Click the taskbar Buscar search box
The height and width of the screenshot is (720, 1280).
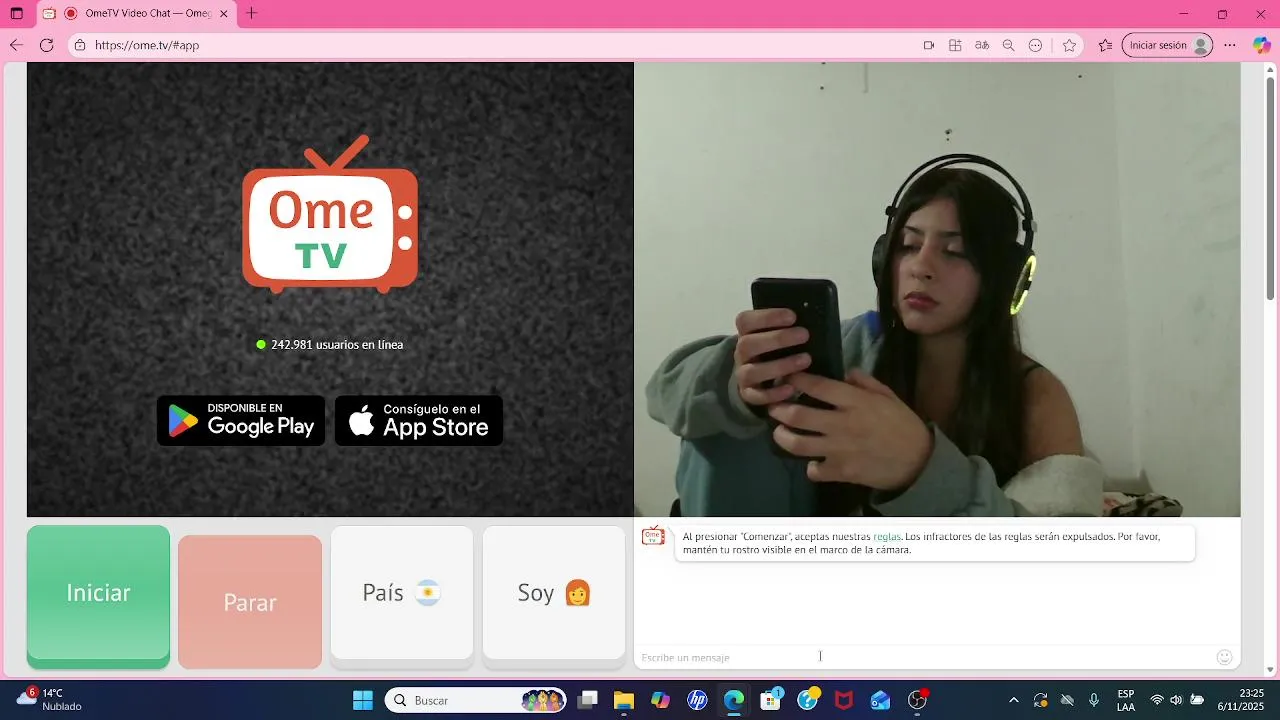point(475,700)
